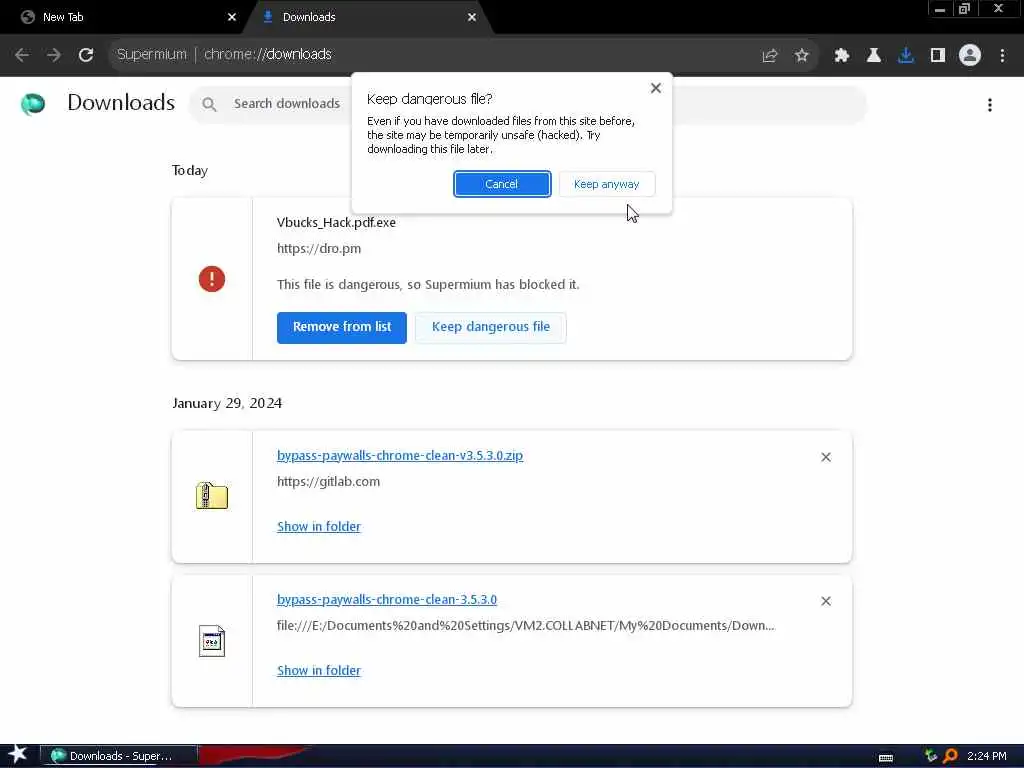The height and width of the screenshot is (768, 1024).
Task: Close the Keep dangerous file dialog
Action: click(x=656, y=88)
